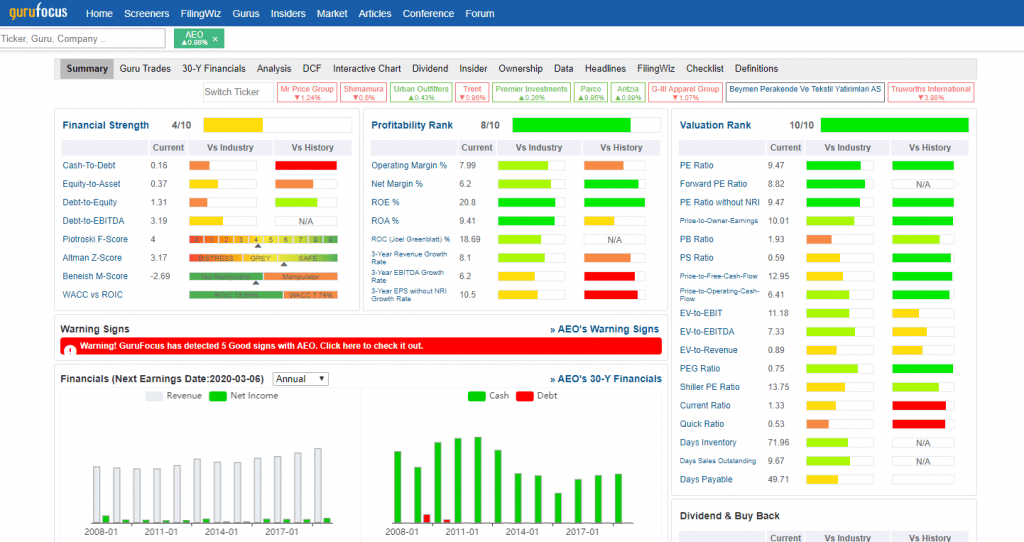Open the WACC vs ROIC link
The width and height of the screenshot is (1024, 542).
pos(93,295)
